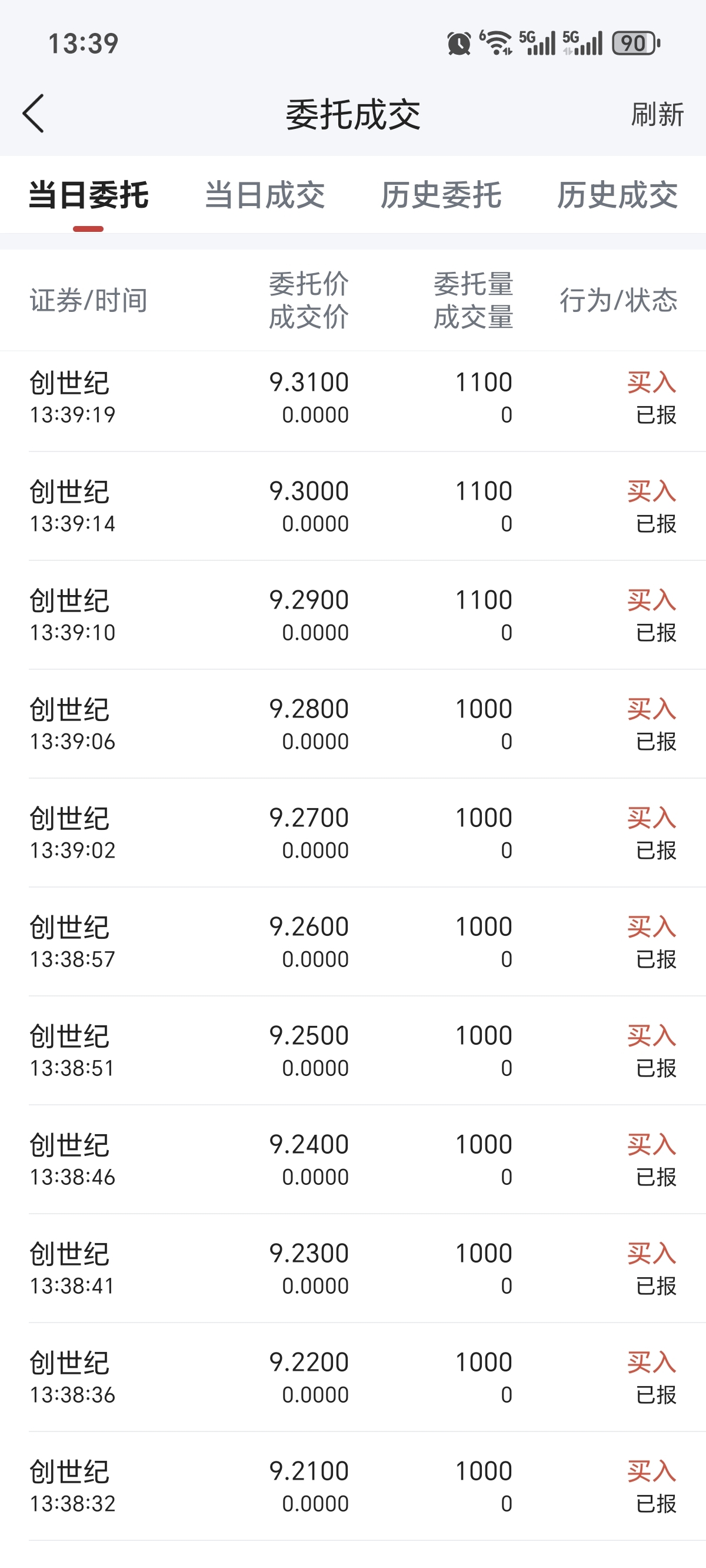This screenshot has height=1568, width=706.
Task: Tap the Wi-Fi status icon
Action: (497, 43)
